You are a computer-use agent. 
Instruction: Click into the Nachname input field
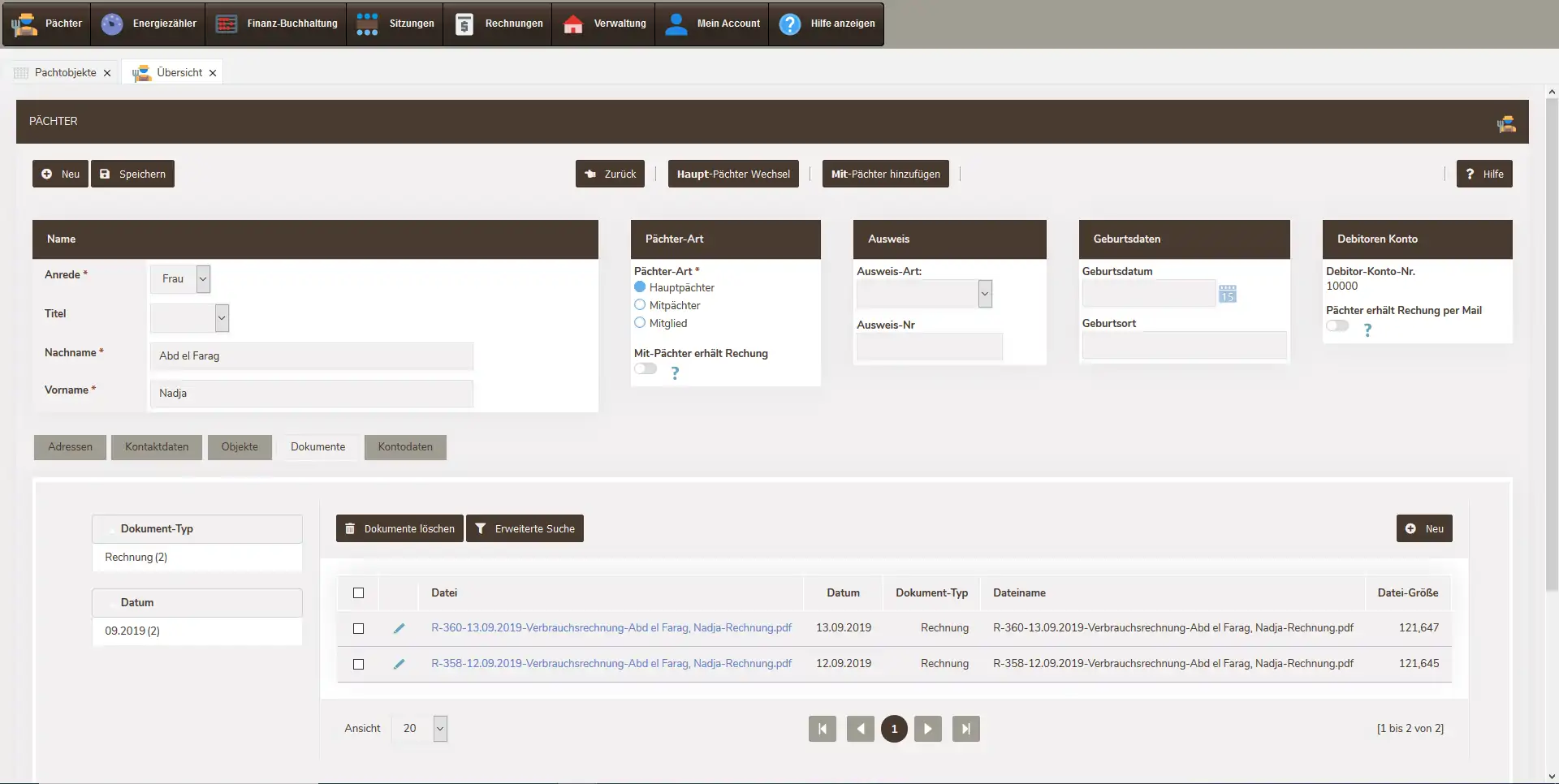tap(311, 356)
